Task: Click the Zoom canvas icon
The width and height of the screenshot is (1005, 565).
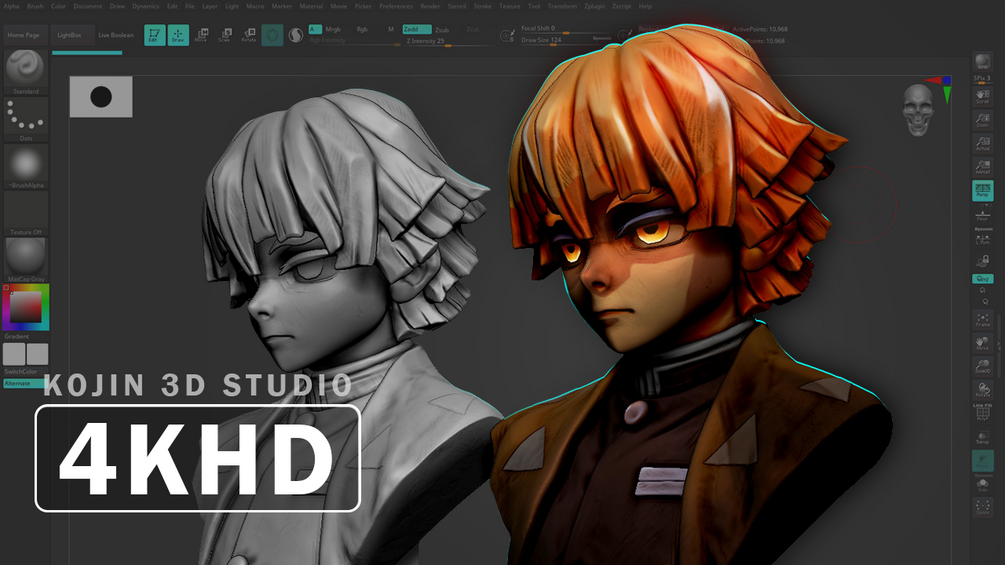Action: 983,120
